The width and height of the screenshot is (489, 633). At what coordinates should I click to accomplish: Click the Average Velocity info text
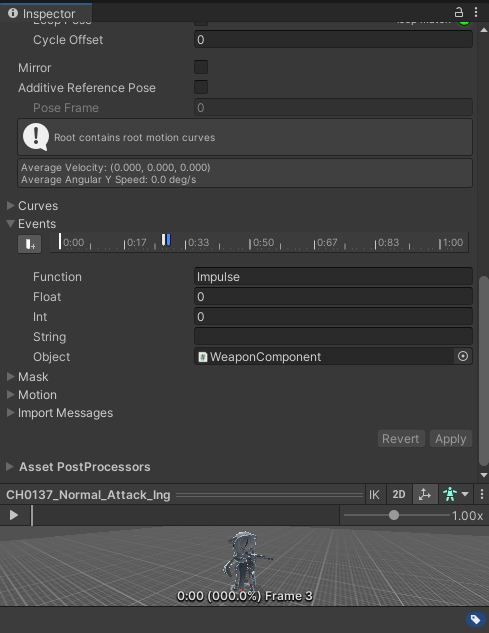(115, 167)
